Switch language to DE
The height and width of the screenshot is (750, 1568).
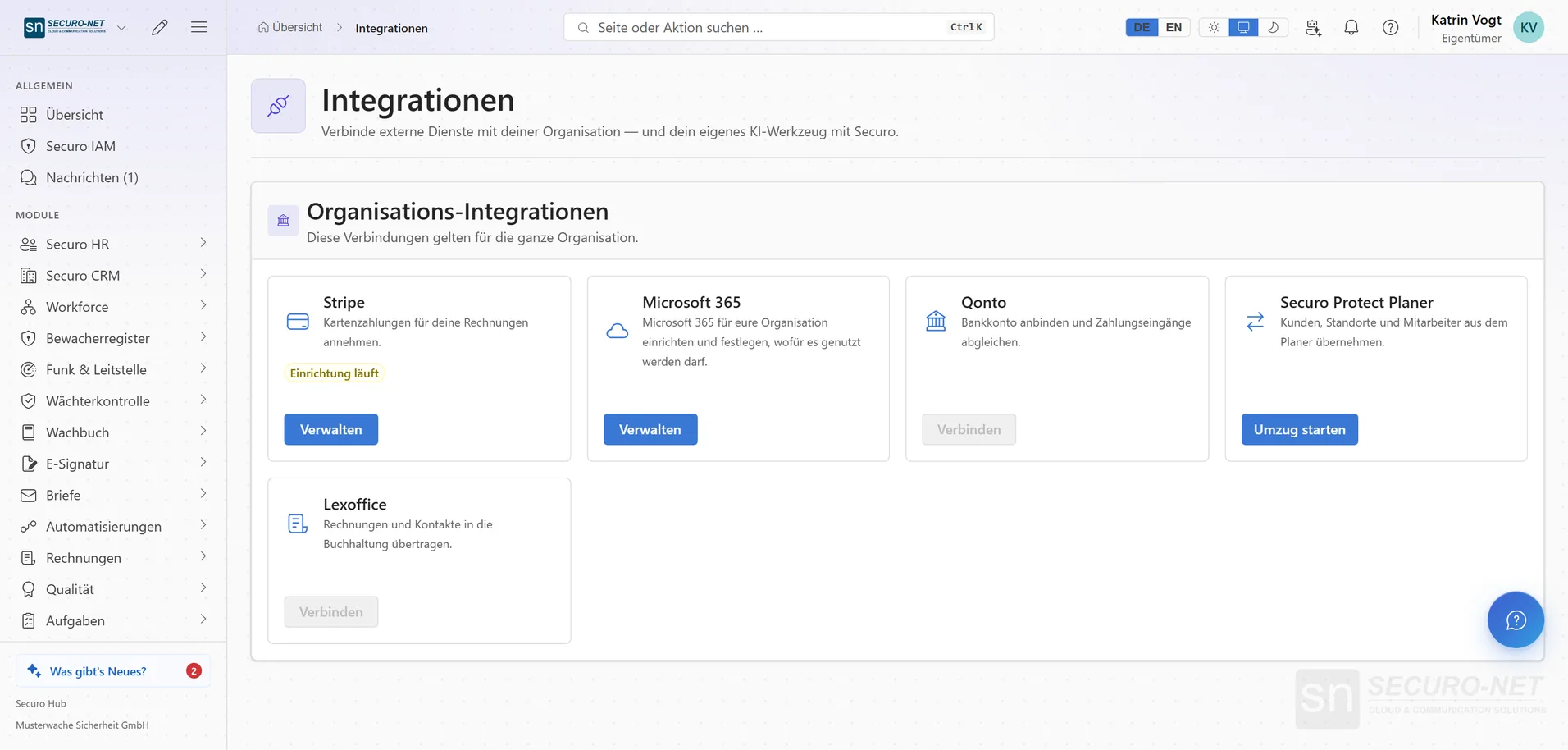click(x=1142, y=27)
